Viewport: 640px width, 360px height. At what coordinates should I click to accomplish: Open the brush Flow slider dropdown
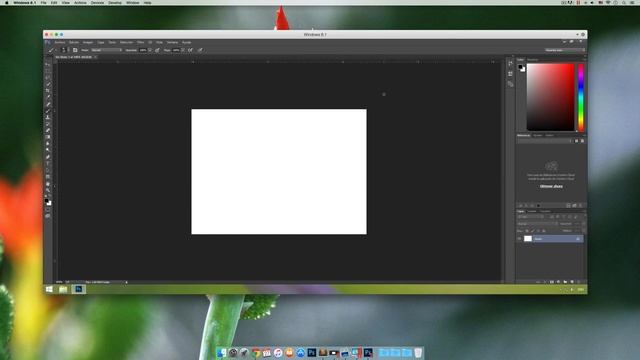click(182, 50)
